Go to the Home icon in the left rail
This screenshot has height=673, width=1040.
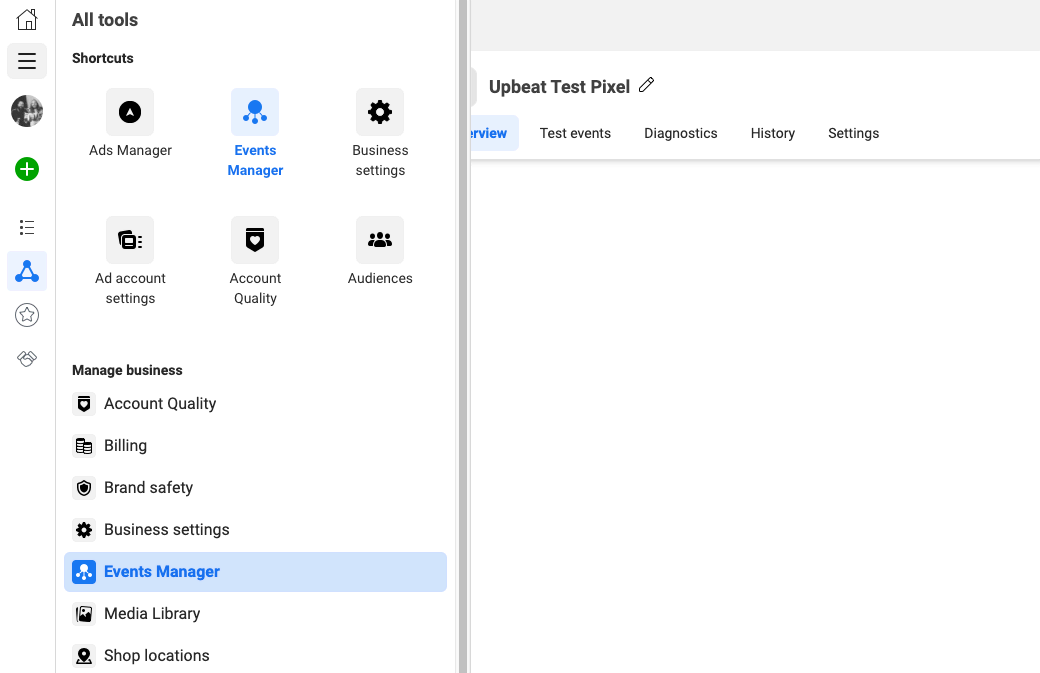27,19
